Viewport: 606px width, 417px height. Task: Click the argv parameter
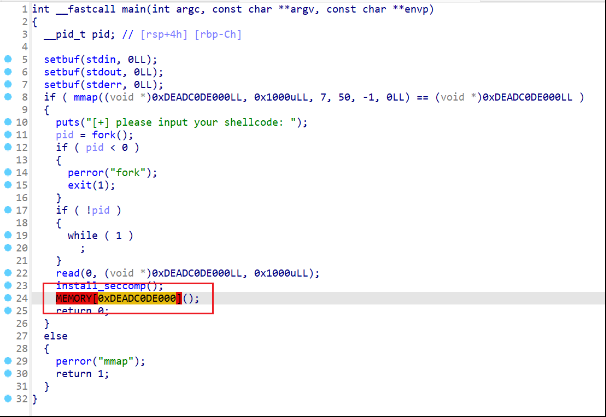pos(302,9)
